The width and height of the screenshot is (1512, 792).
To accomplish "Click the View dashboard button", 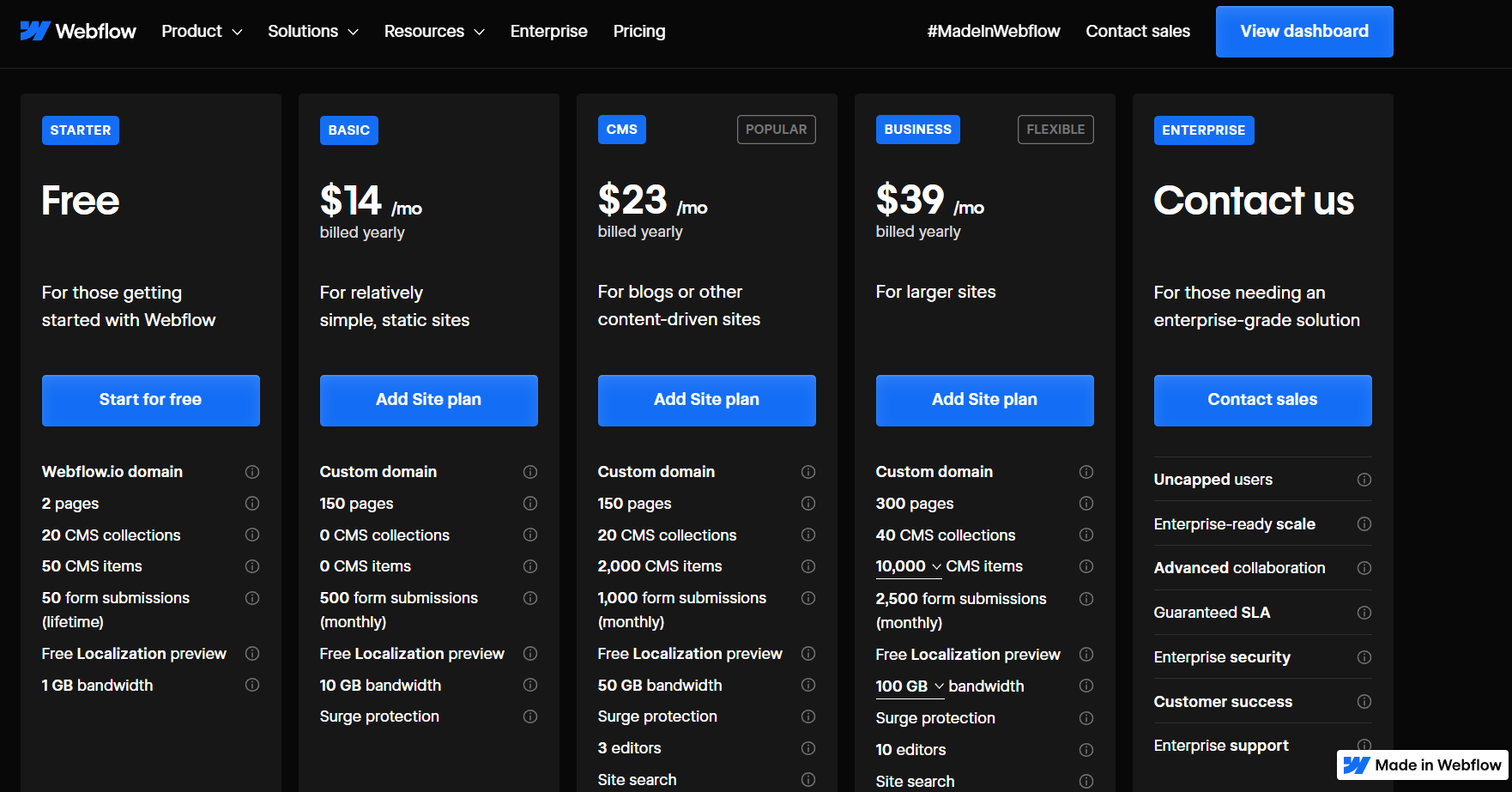I will tap(1304, 32).
